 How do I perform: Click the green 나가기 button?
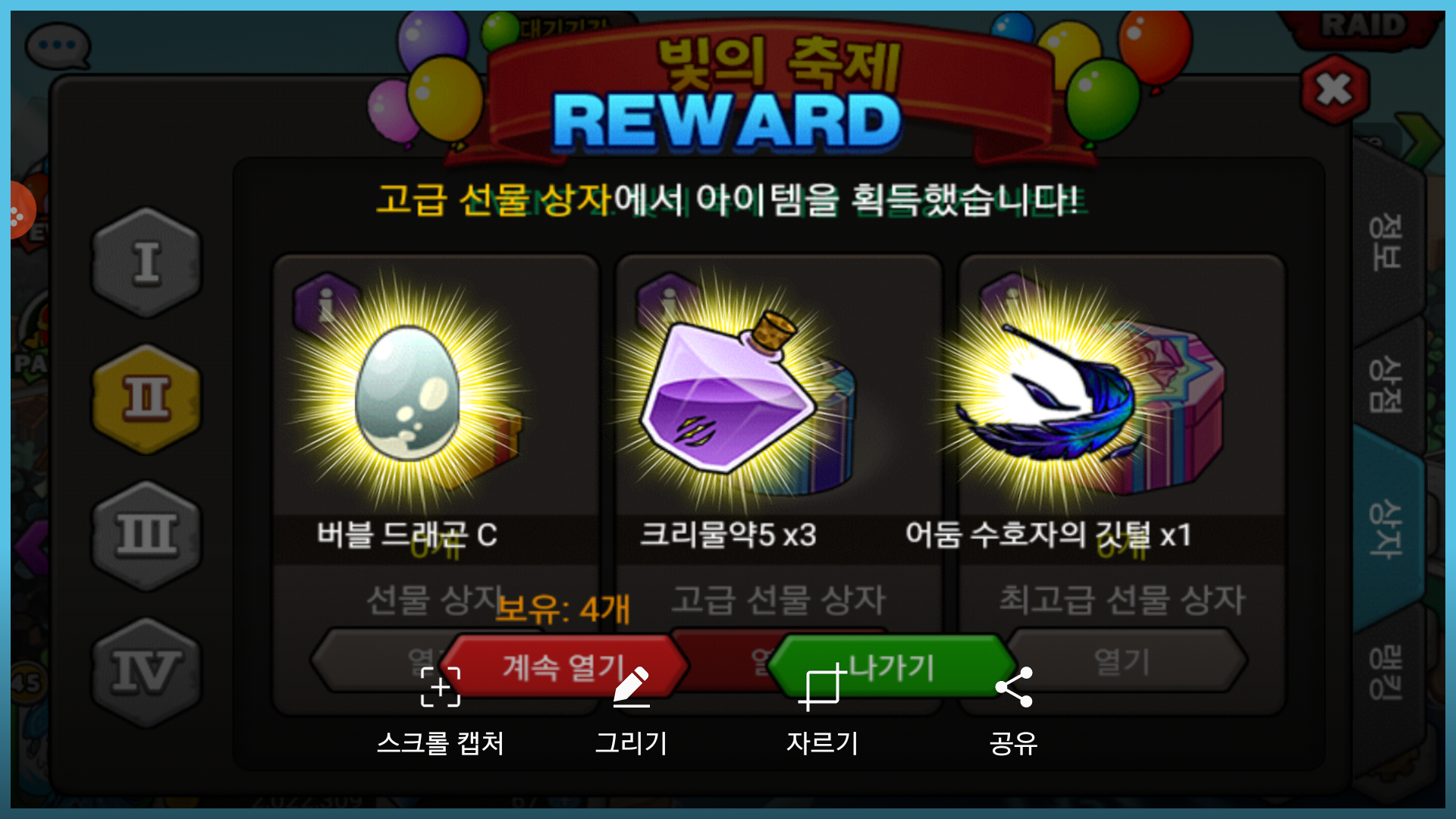892,667
